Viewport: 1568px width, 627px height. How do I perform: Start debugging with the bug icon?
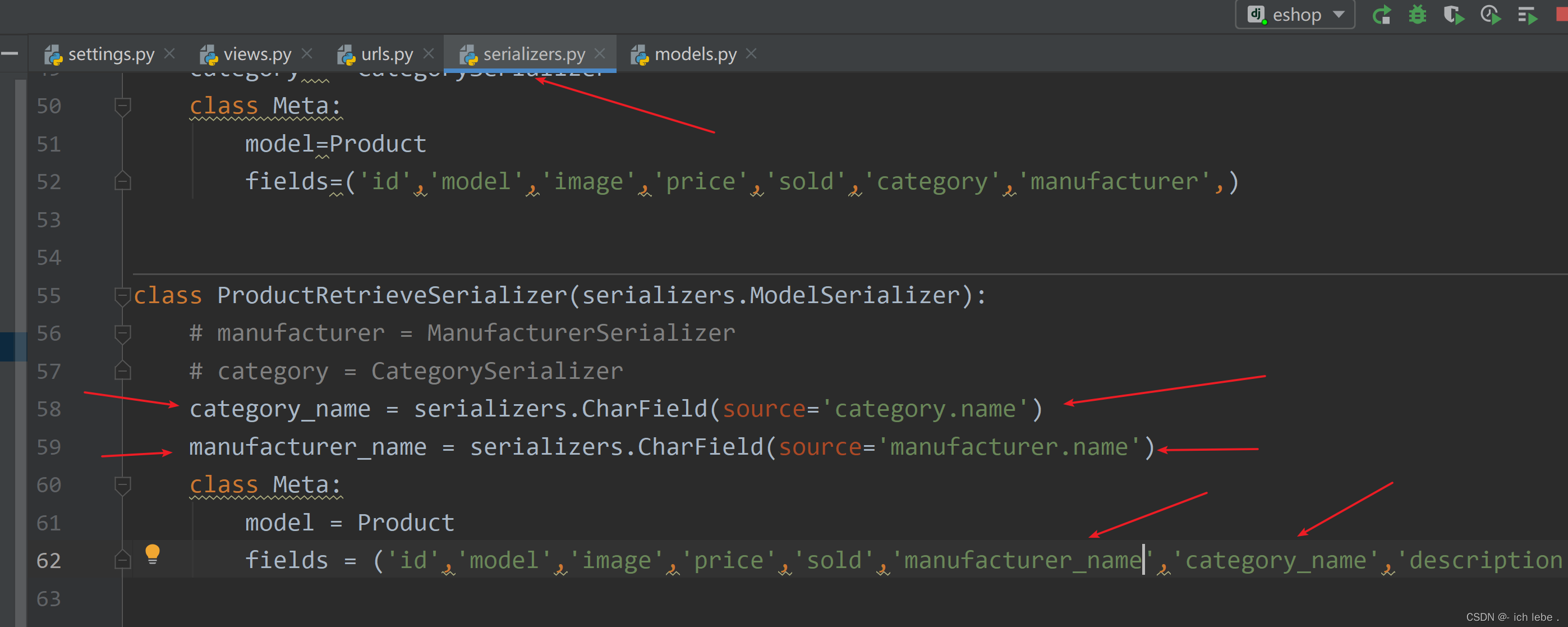pos(1417,14)
